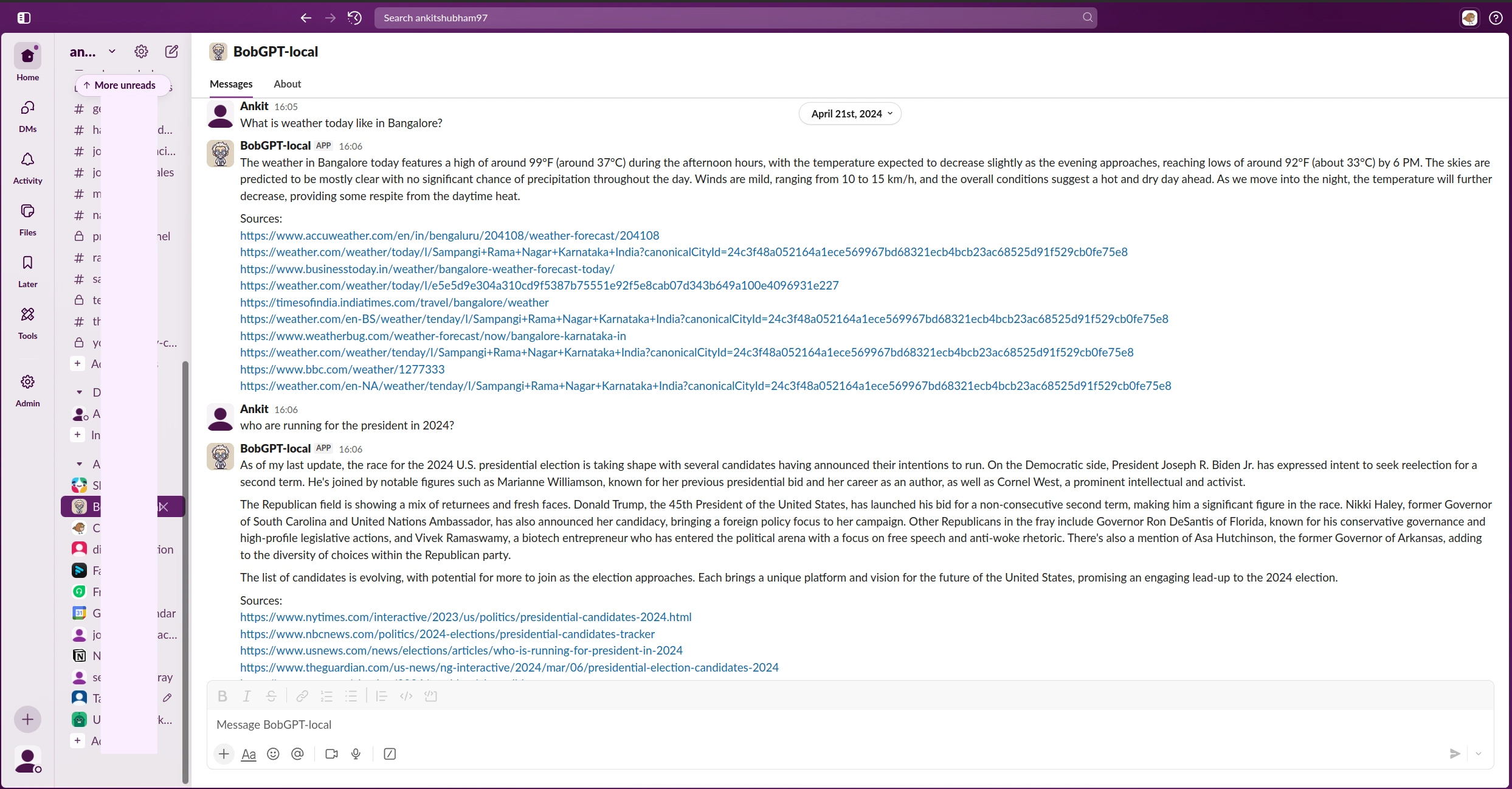The width and height of the screenshot is (1512, 789).
Task: Toggle bold formatting in composer
Action: pyautogui.click(x=223, y=696)
